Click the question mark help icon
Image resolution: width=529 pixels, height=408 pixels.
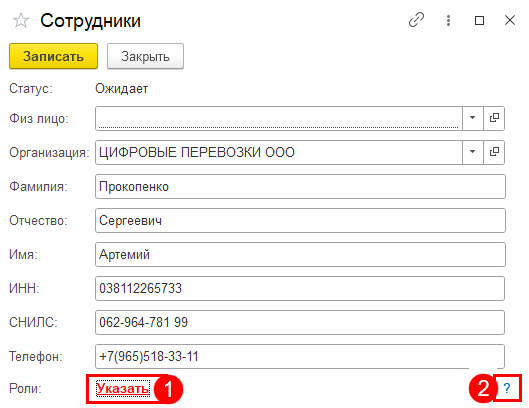(x=507, y=388)
